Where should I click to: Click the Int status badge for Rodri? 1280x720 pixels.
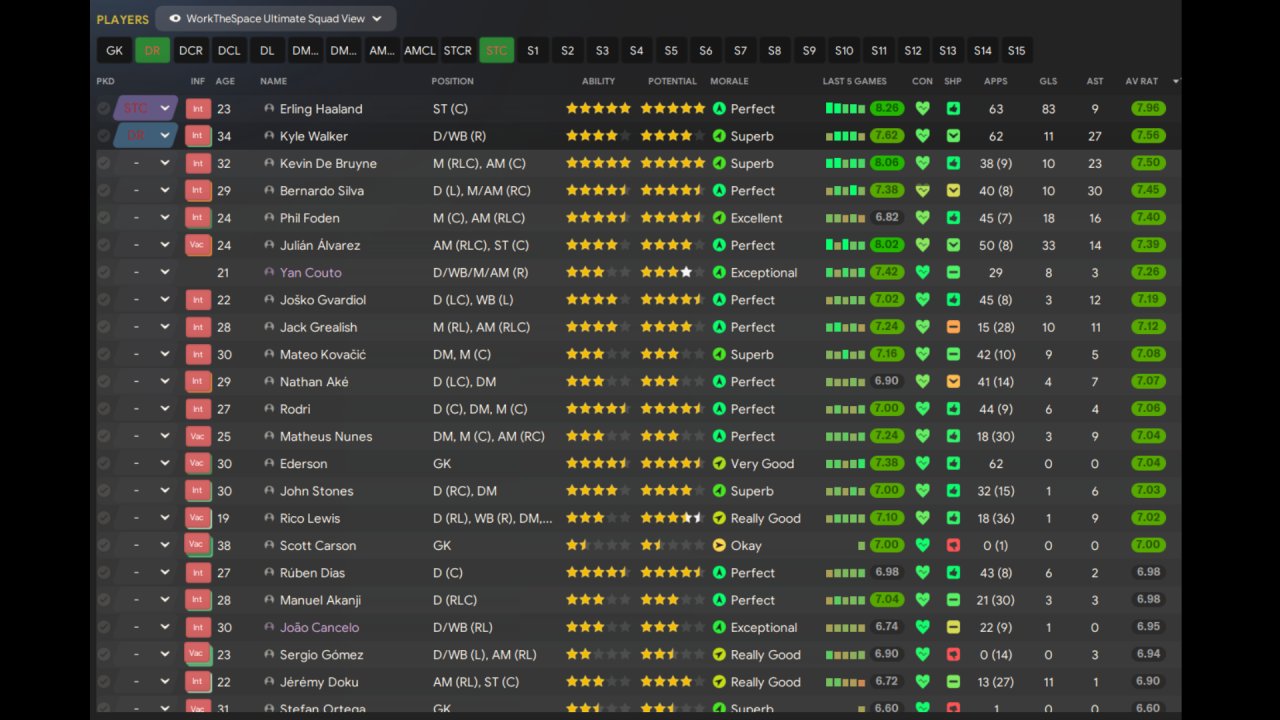pyautogui.click(x=197, y=409)
